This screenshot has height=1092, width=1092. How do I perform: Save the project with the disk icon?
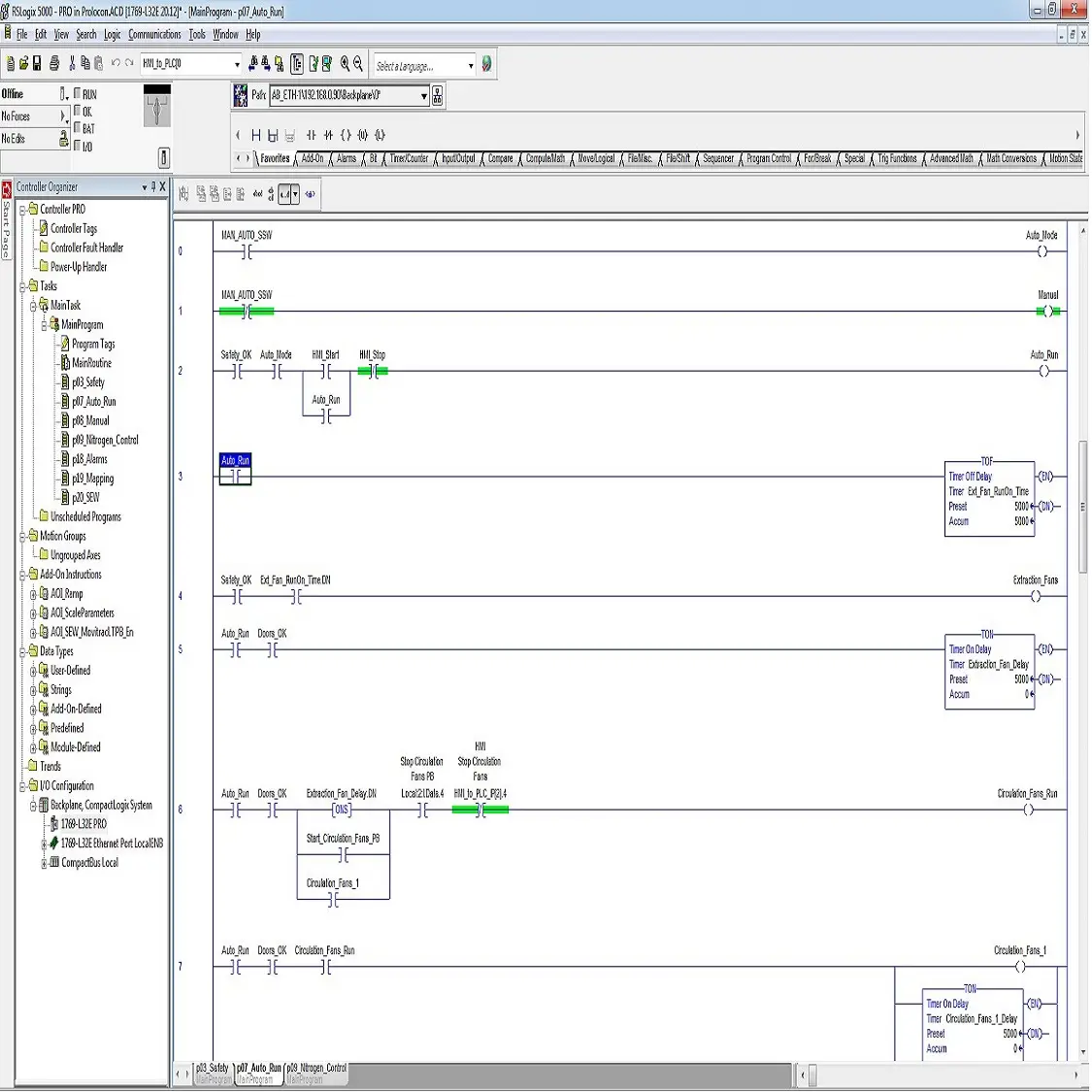pos(38,64)
